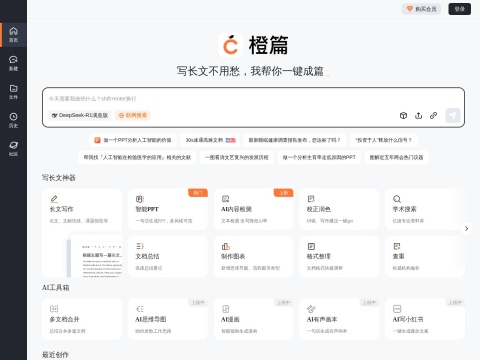Click the upload file icon in the input box

(418, 116)
